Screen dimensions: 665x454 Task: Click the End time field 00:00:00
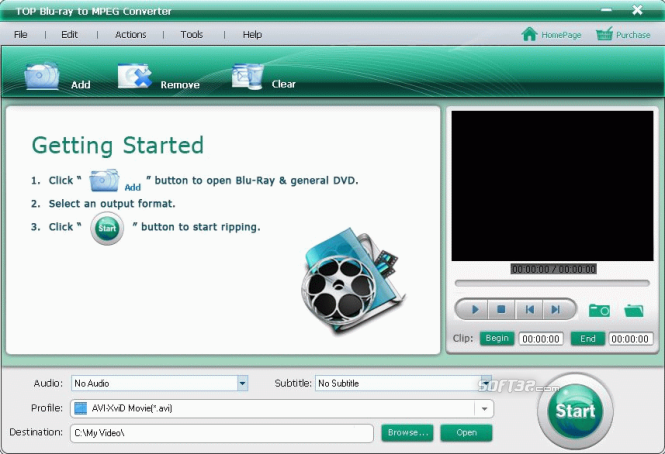click(x=630, y=339)
